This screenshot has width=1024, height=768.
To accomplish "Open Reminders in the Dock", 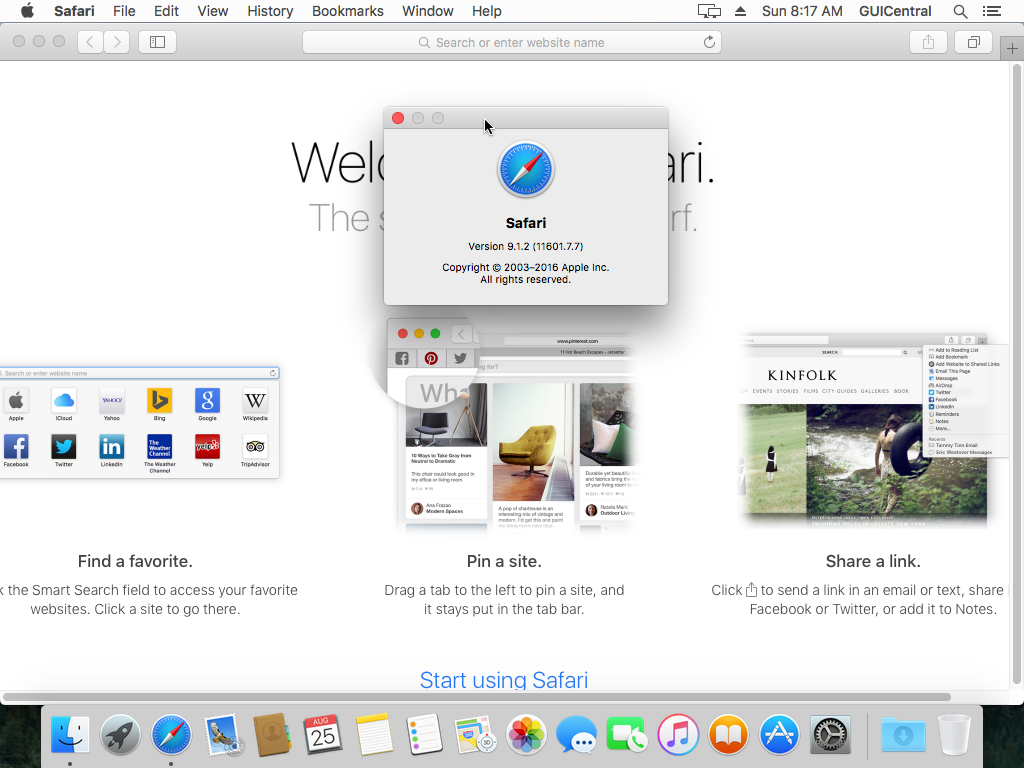I will (424, 734).
